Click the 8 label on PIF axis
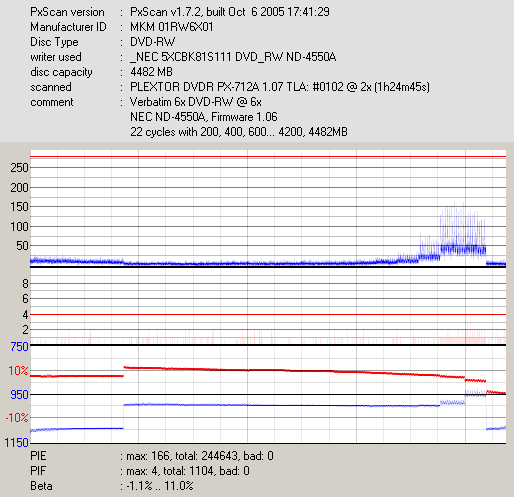This screenshot has width=514, height=497. [25, 284]
